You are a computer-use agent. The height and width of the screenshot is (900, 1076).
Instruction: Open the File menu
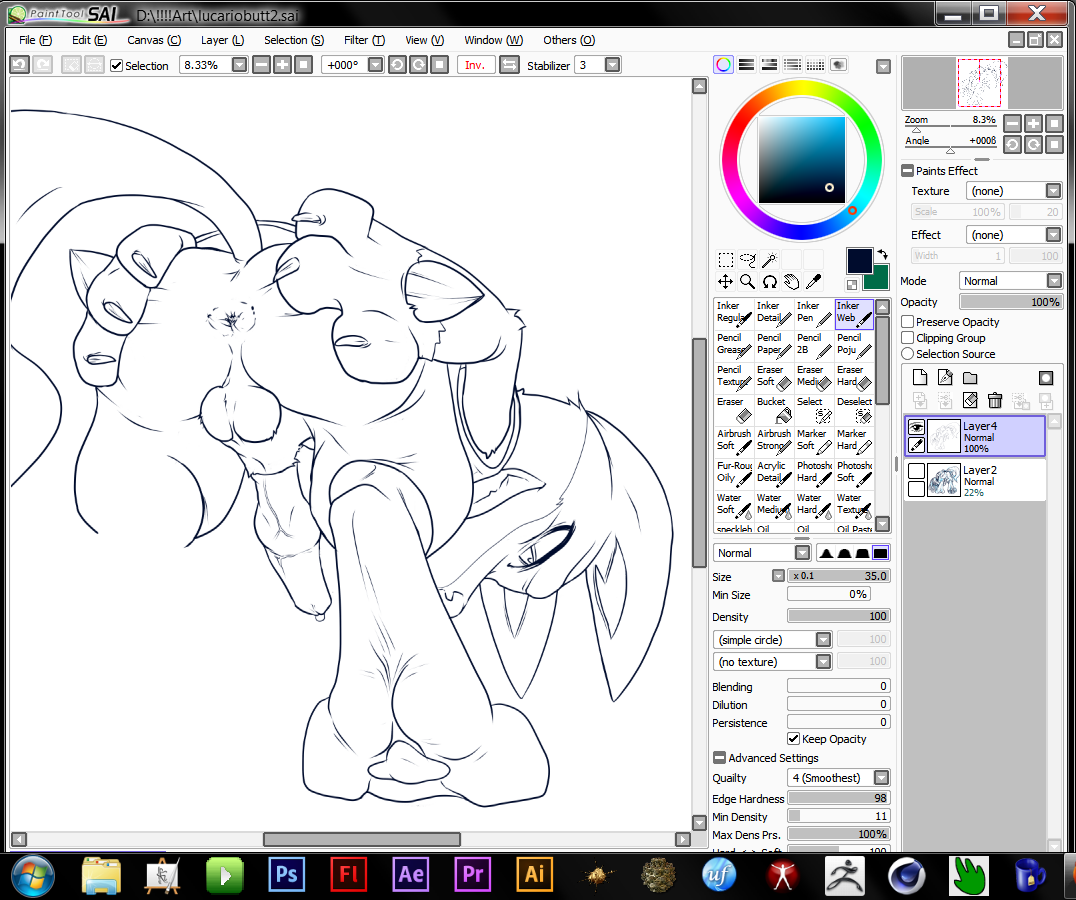(x=36, y=40)
